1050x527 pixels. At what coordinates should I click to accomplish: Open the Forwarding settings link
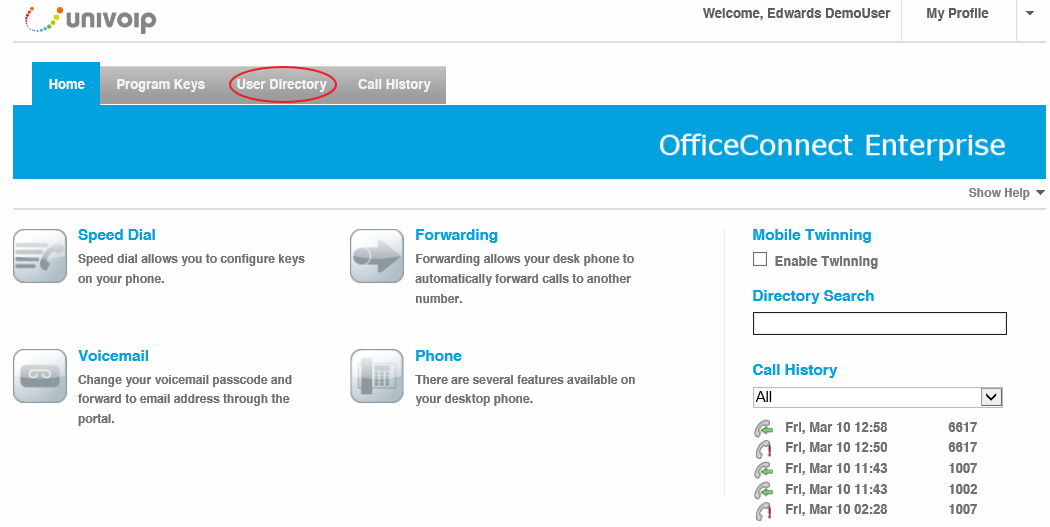pyautogui.click(x=457, y=235)
